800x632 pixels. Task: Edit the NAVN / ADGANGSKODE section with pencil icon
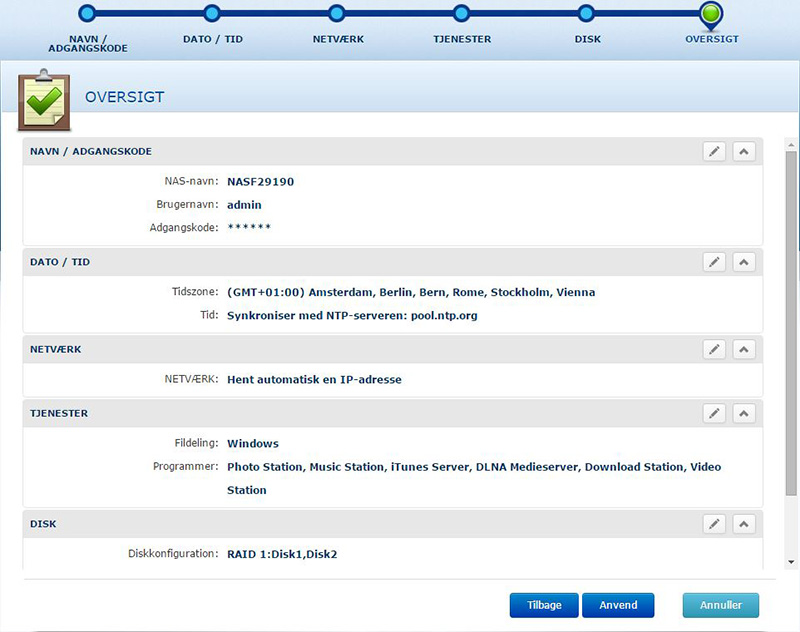tap(714, 151)
